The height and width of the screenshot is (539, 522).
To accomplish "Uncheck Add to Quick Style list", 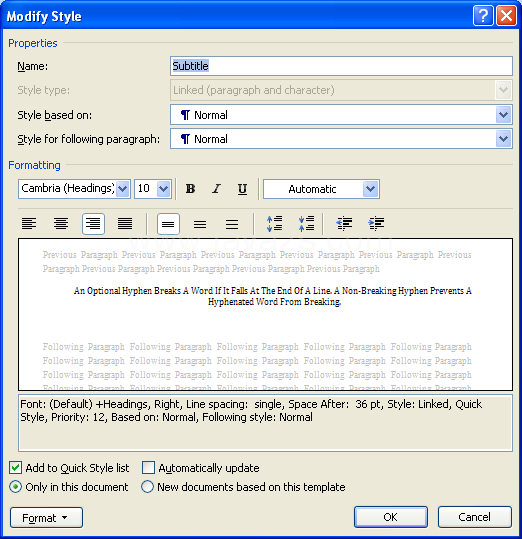I will point(15,468).
